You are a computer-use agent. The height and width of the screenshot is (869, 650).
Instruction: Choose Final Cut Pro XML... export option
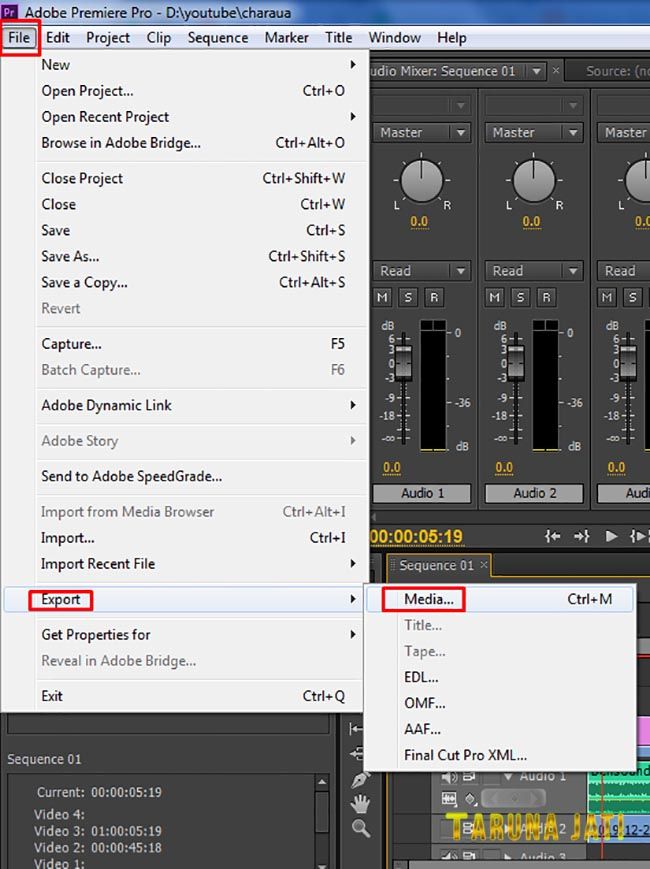[499, 755]
